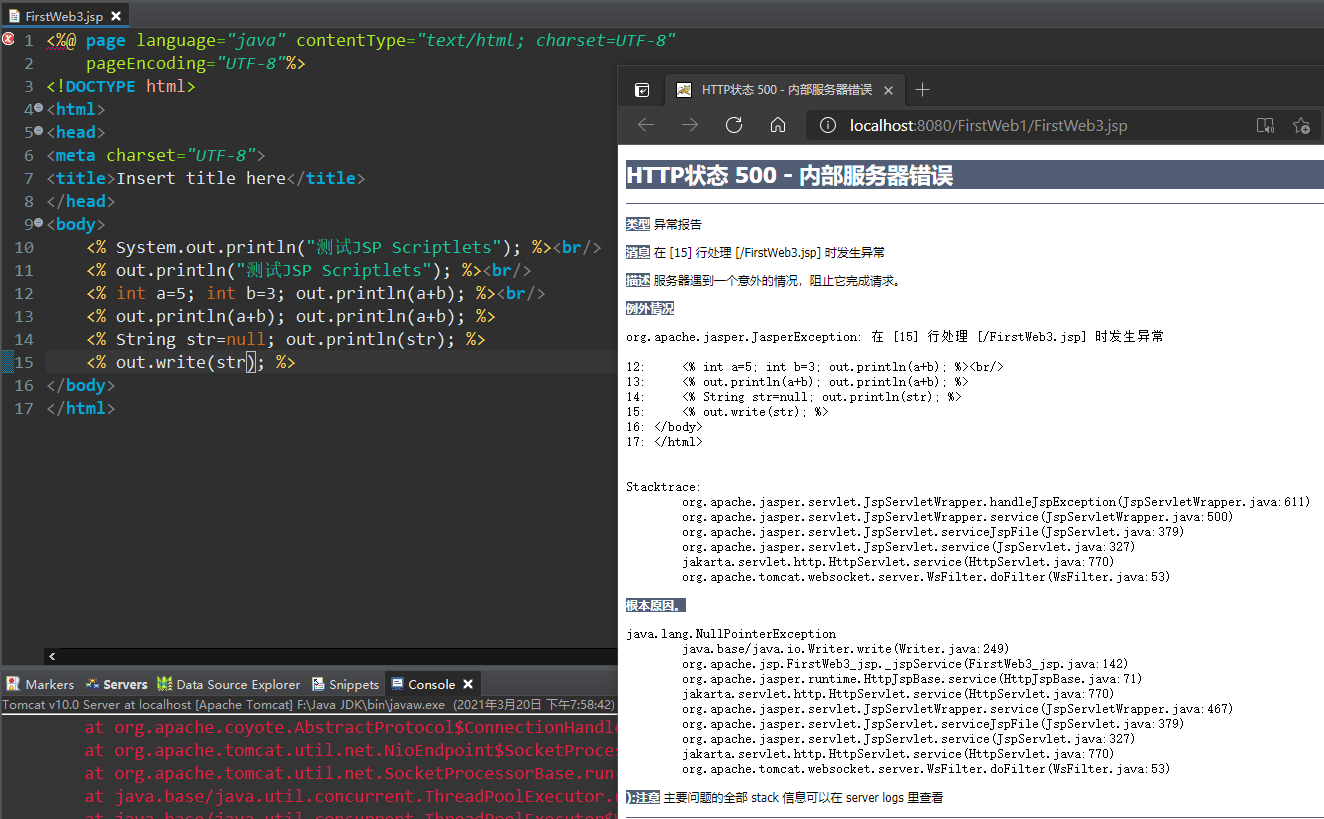Screen dimensions: 1324x819
Task: Click the Markers view icon
Action: [13, 684]
